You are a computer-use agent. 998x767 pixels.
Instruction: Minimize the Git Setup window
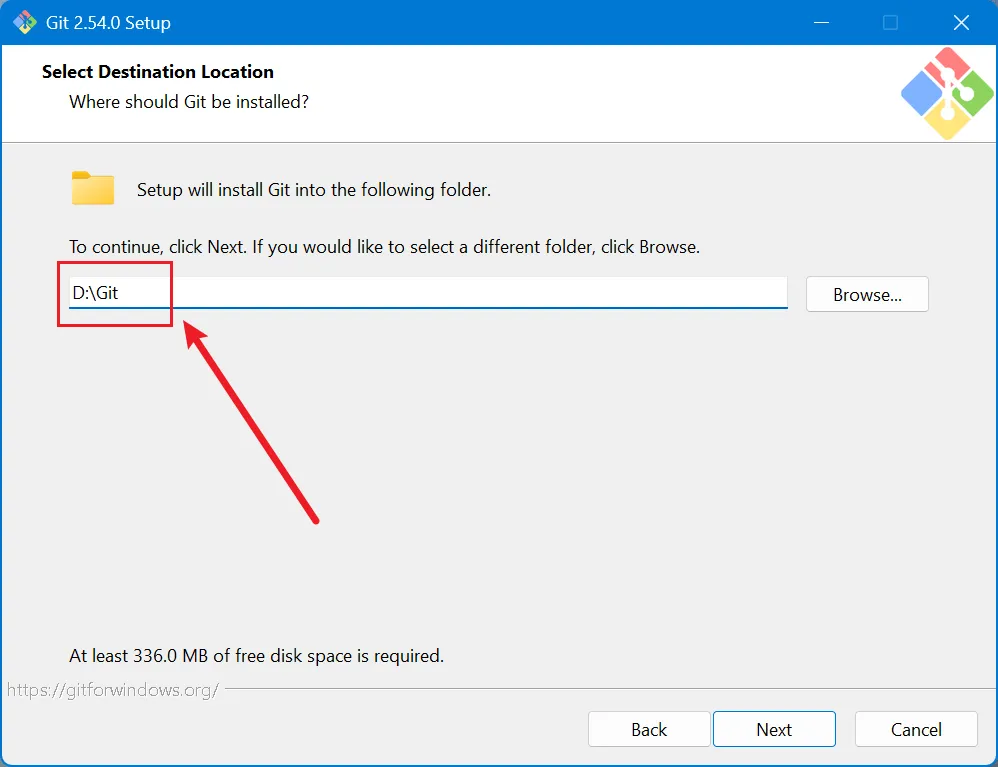[x=821, y=23]
